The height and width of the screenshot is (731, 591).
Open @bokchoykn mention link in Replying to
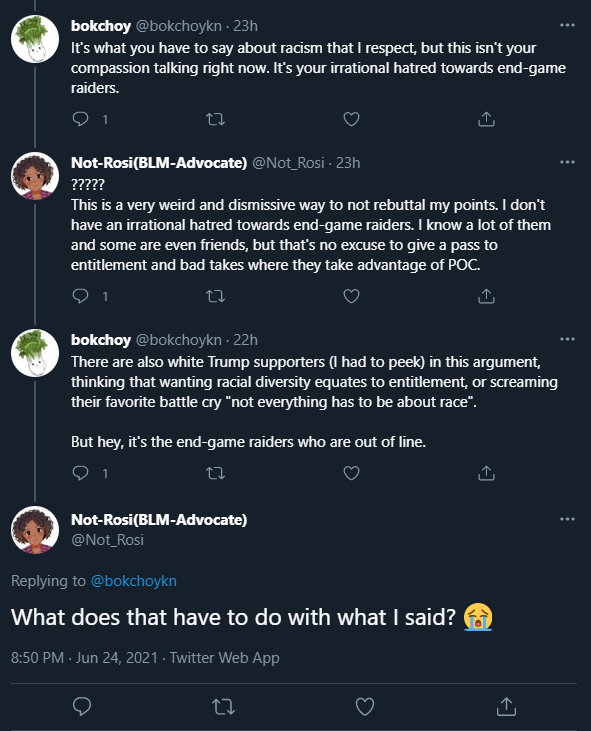134,581
